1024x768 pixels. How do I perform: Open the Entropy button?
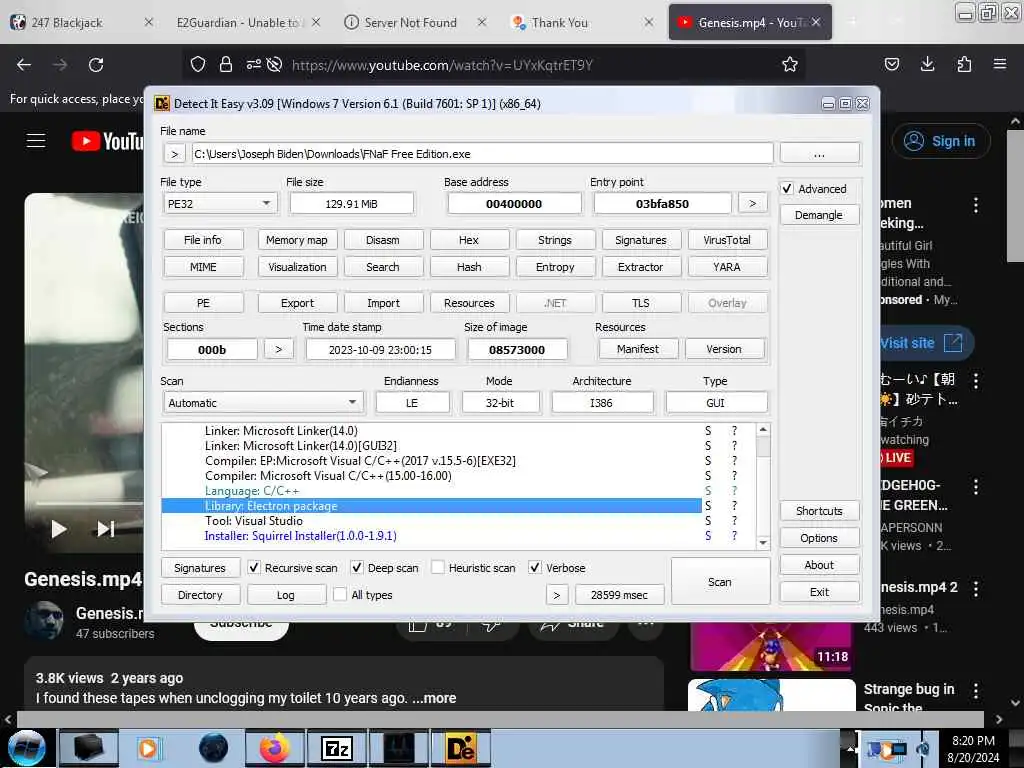555,266
